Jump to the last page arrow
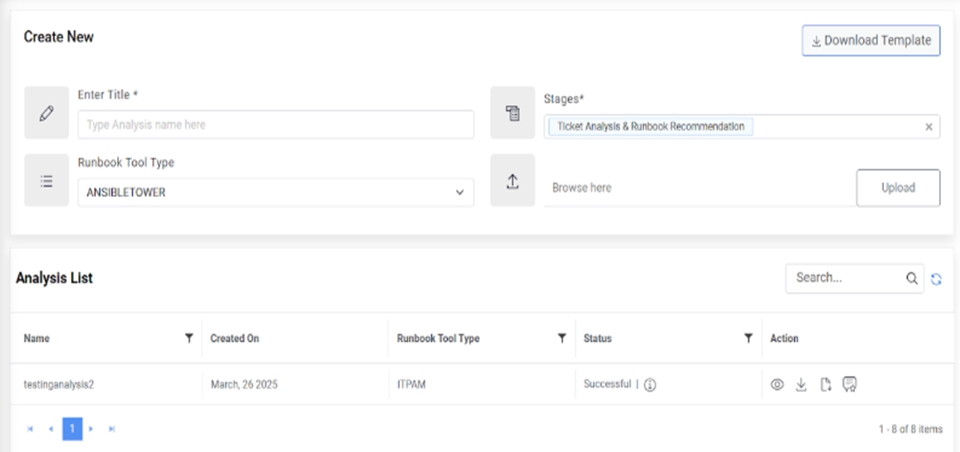Image resolution: width=960 pixels, height=452 pixels. point(111,428)
